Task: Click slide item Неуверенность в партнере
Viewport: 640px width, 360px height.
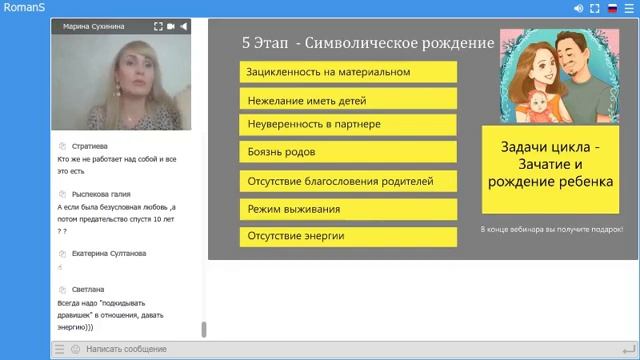Action: [x=348, y=125]
